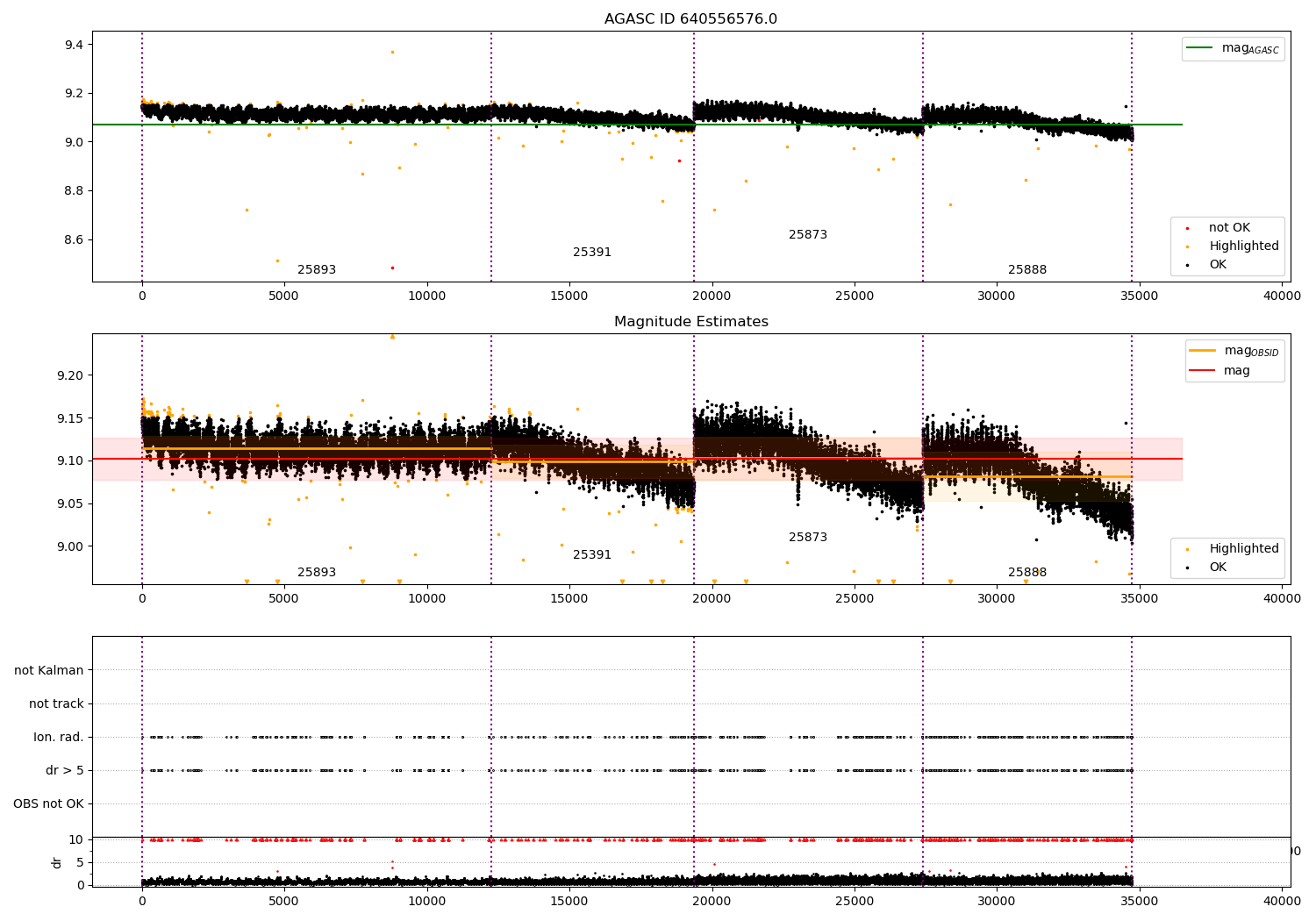Select the mag OBSID legend entry
1316x921 pixels.
pos(1234,351)
